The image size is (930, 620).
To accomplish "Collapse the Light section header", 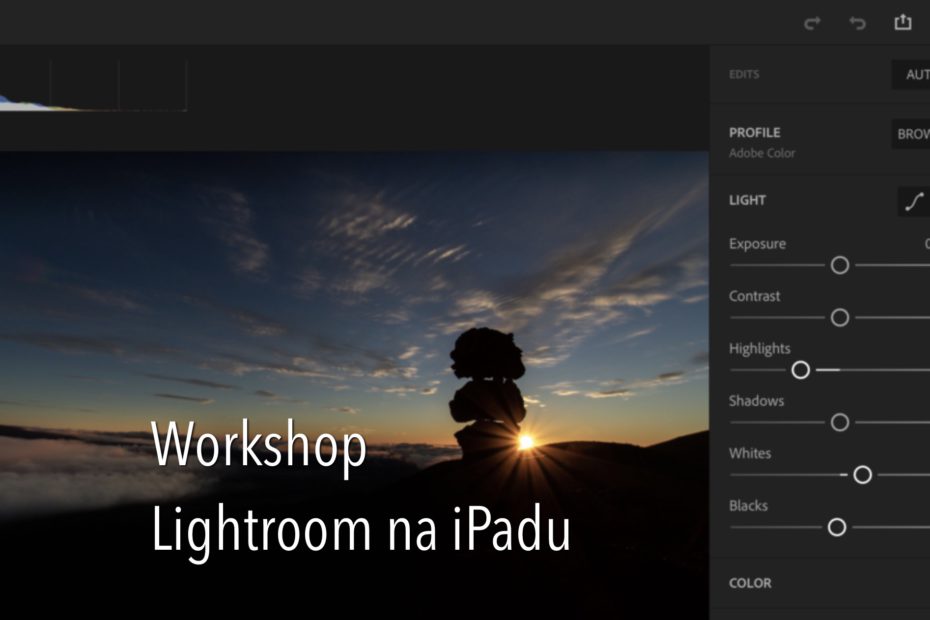I will [x=747, y=200].
